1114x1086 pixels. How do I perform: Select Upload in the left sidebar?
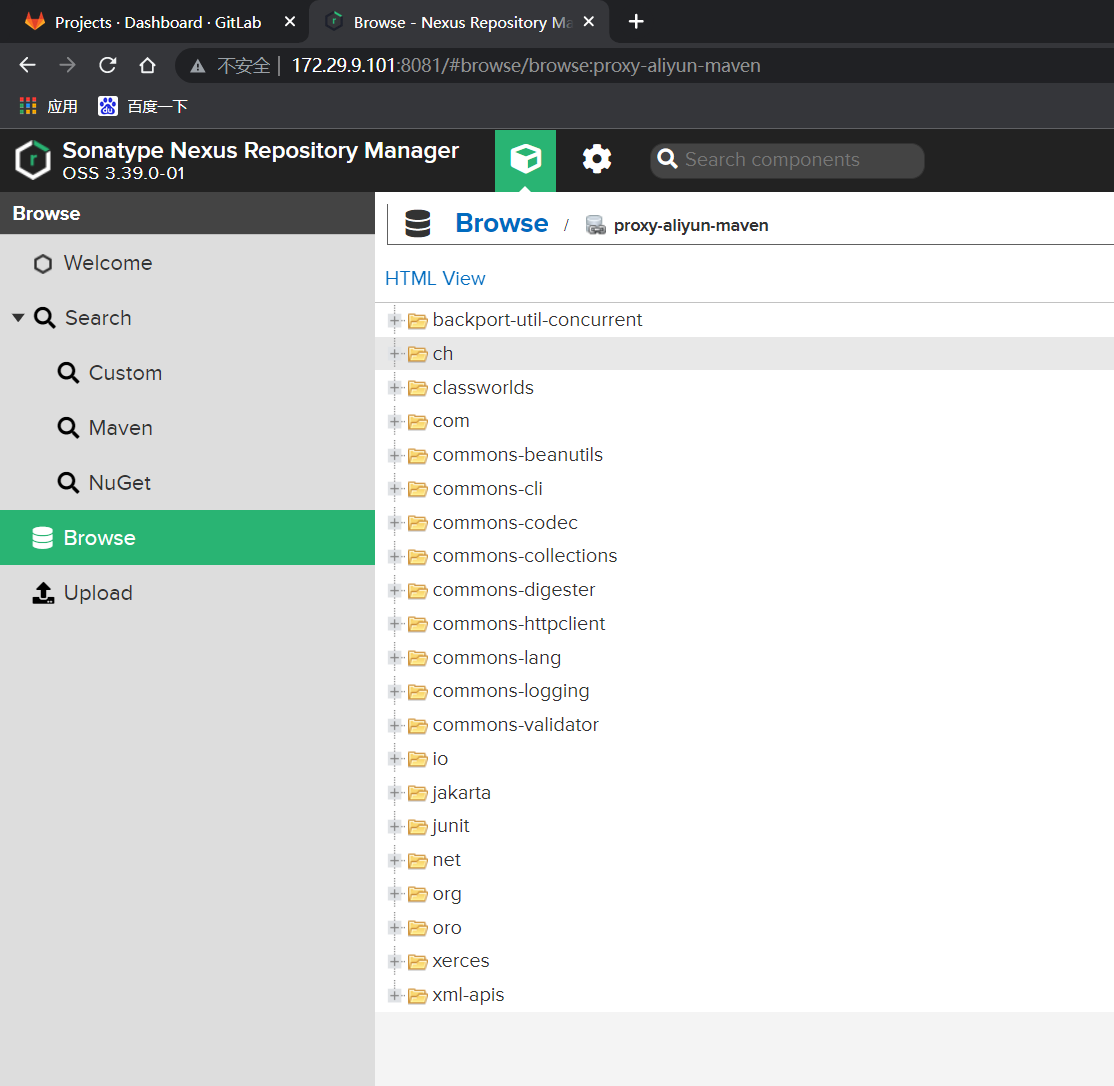click(x=97, y=593)
